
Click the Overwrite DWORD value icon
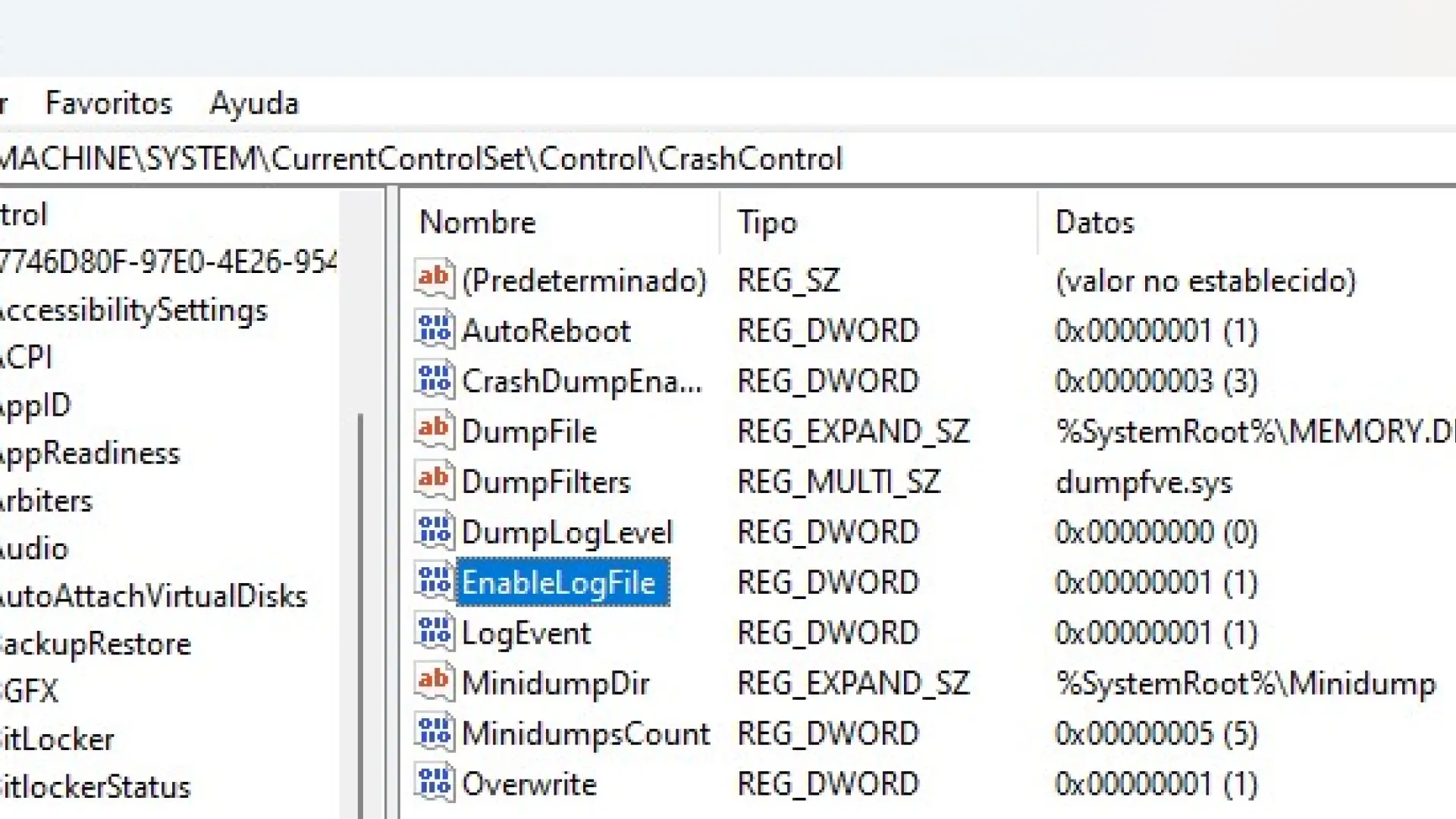(435, 783)
